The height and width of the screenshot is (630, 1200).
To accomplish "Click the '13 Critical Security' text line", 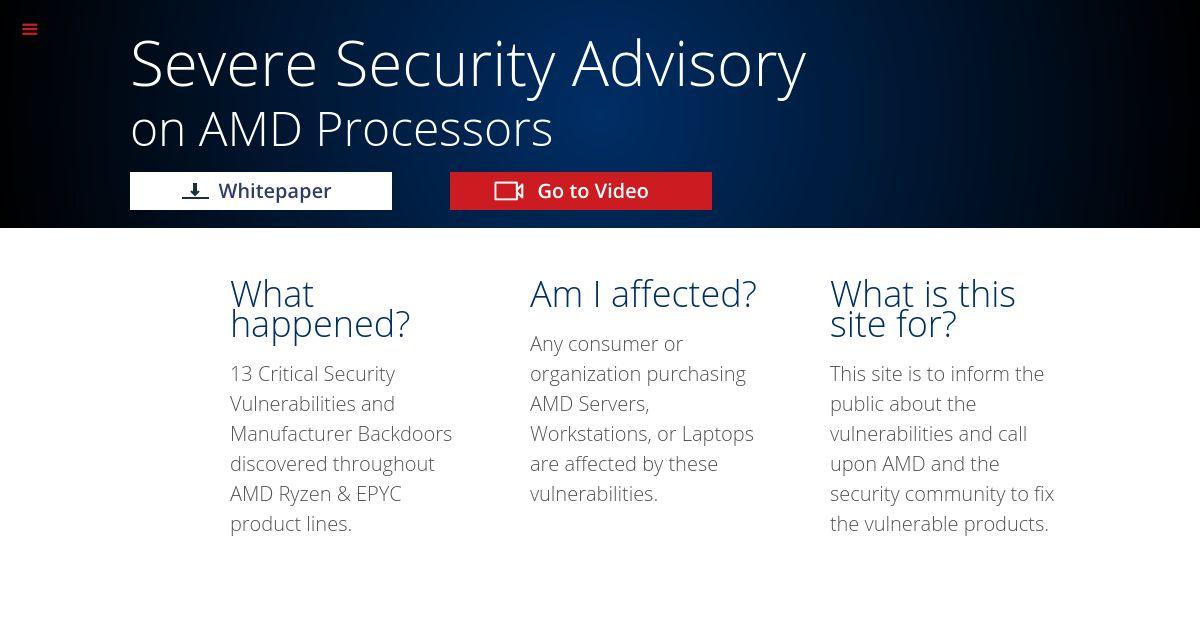I will (x=312, y=374).
